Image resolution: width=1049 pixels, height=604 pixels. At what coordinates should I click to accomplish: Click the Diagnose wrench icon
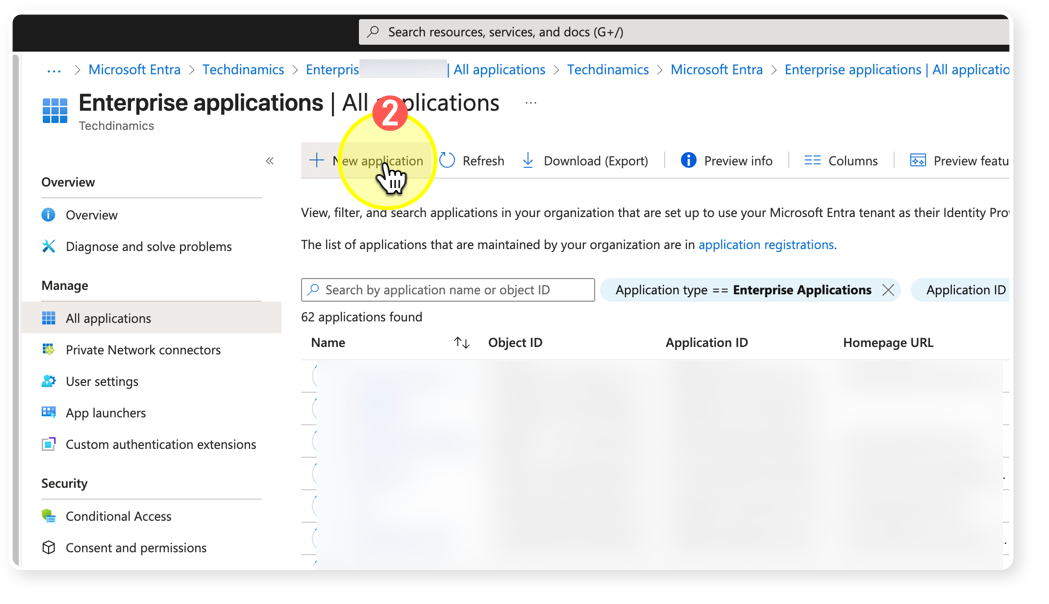pos(48,246)
